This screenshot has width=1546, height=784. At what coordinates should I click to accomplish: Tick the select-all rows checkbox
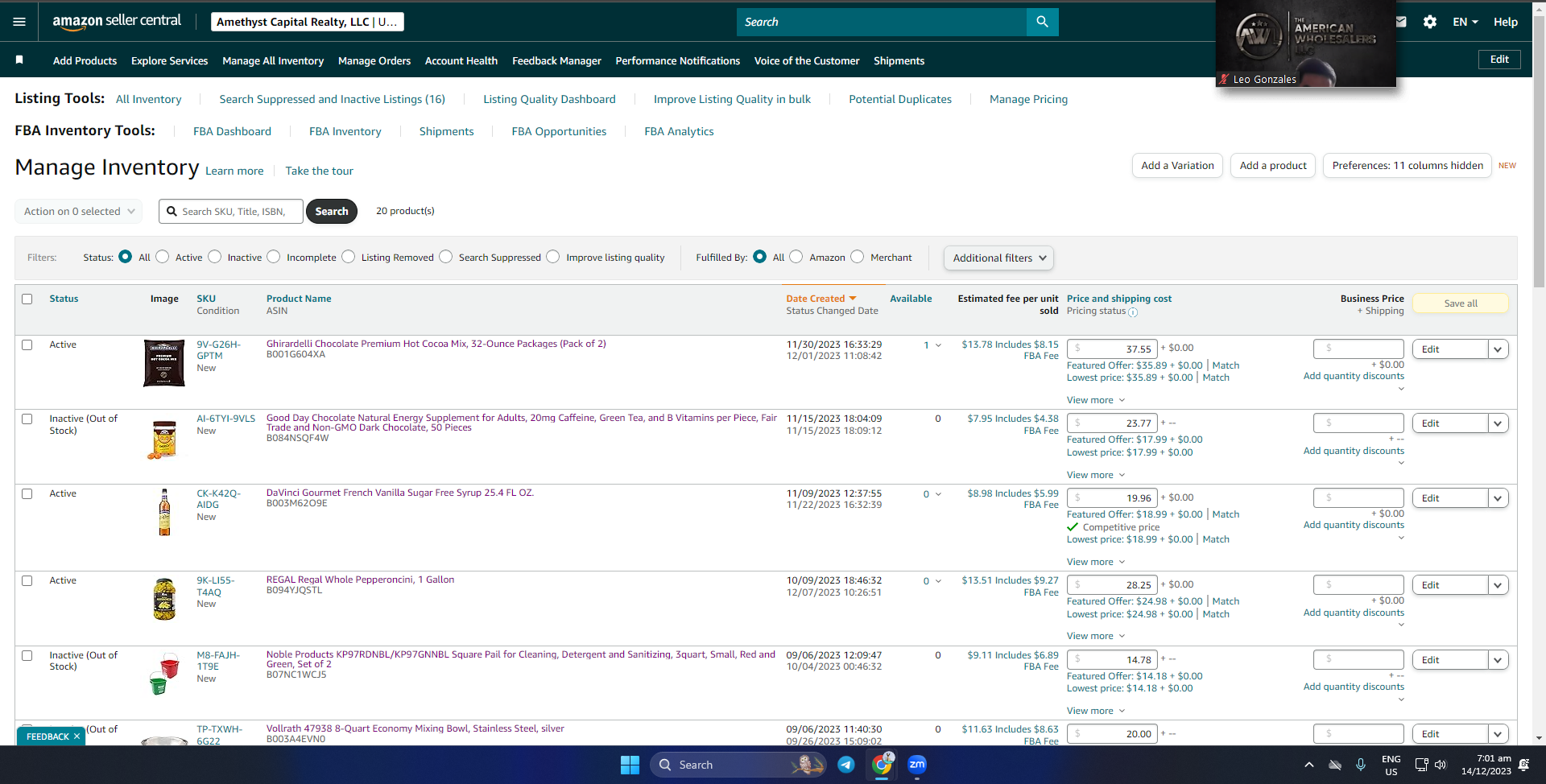27,299
